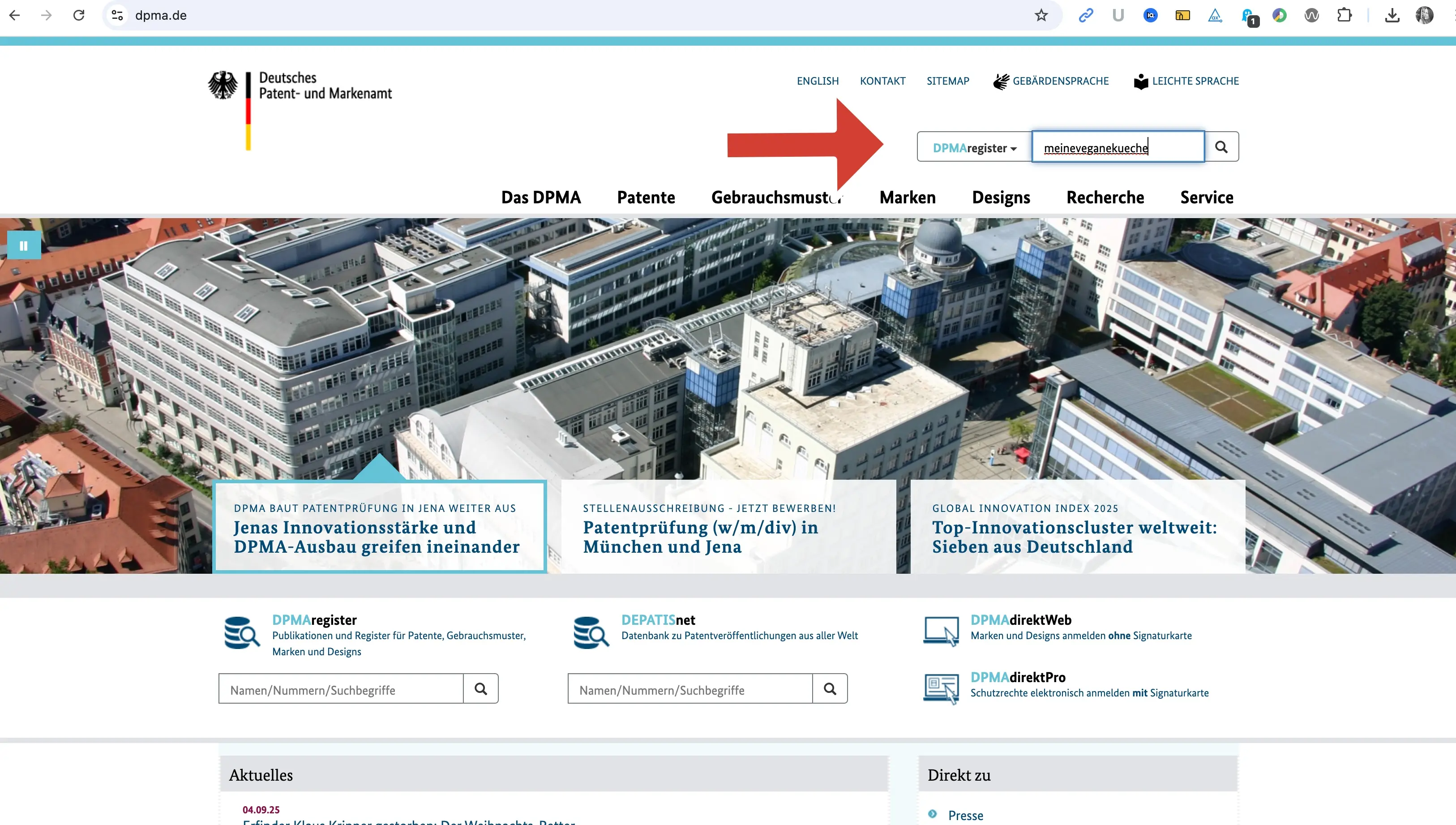Viewport: 1456px width, 825px height.
Task: Open the Presse link under Direkt zu
Action: 966,815
